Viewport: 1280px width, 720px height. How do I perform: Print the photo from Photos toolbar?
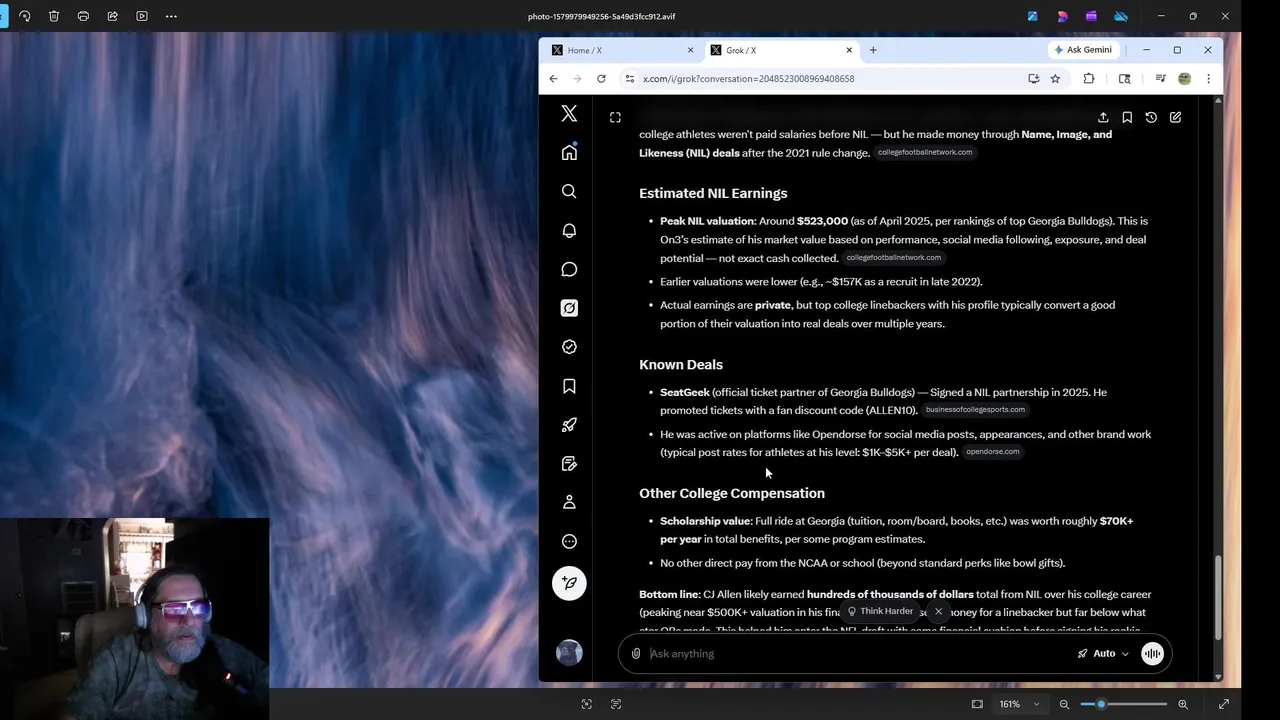(83, 16)
